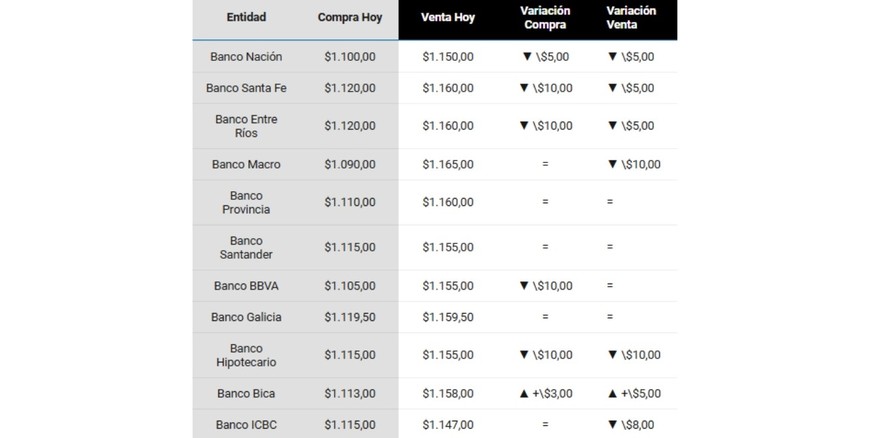Click Banco Macro's Compra Hoy price $1.090,00
Viewport: 870px width, 438px height.
(x=350, y=164)
